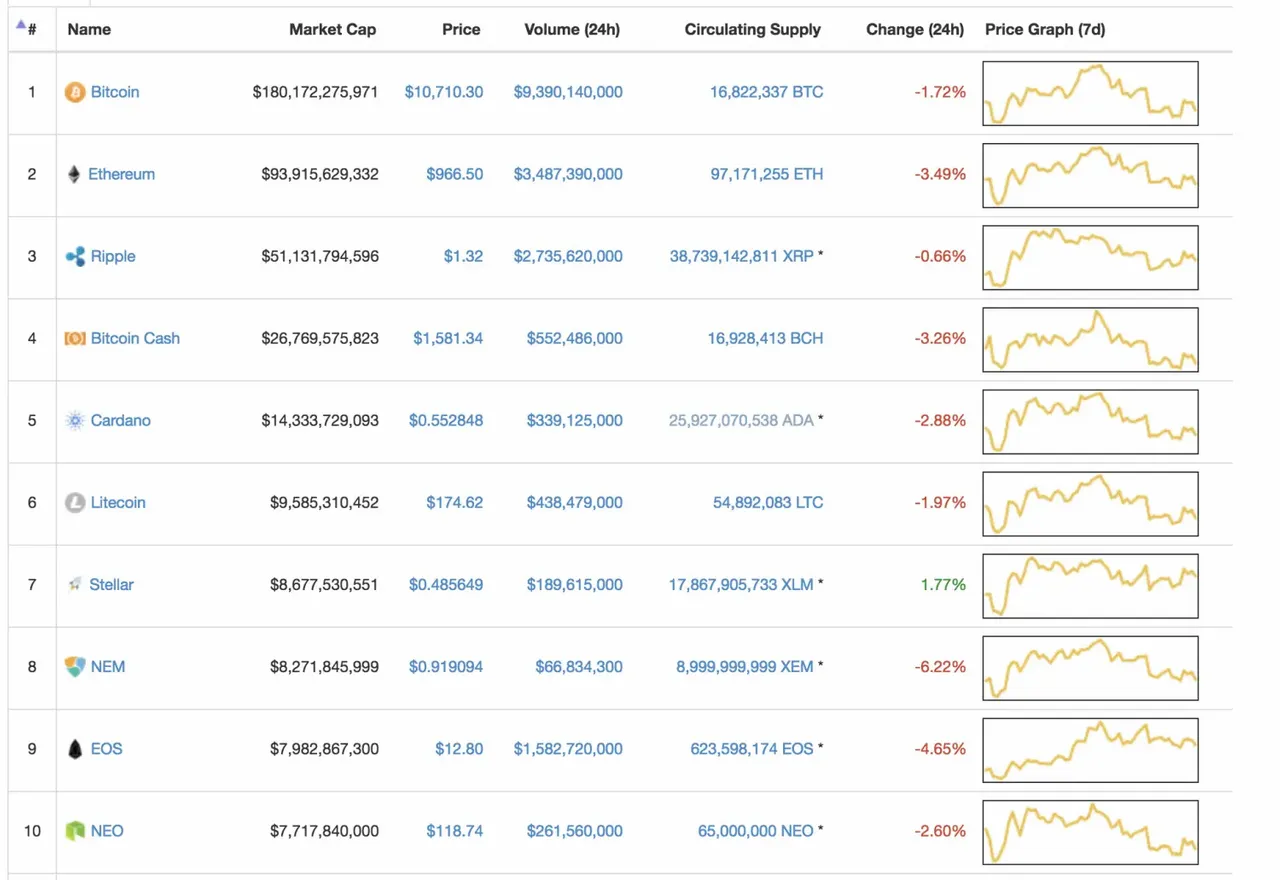
Task: Click Stellar price $0.485649
Action: pos(446,584)
